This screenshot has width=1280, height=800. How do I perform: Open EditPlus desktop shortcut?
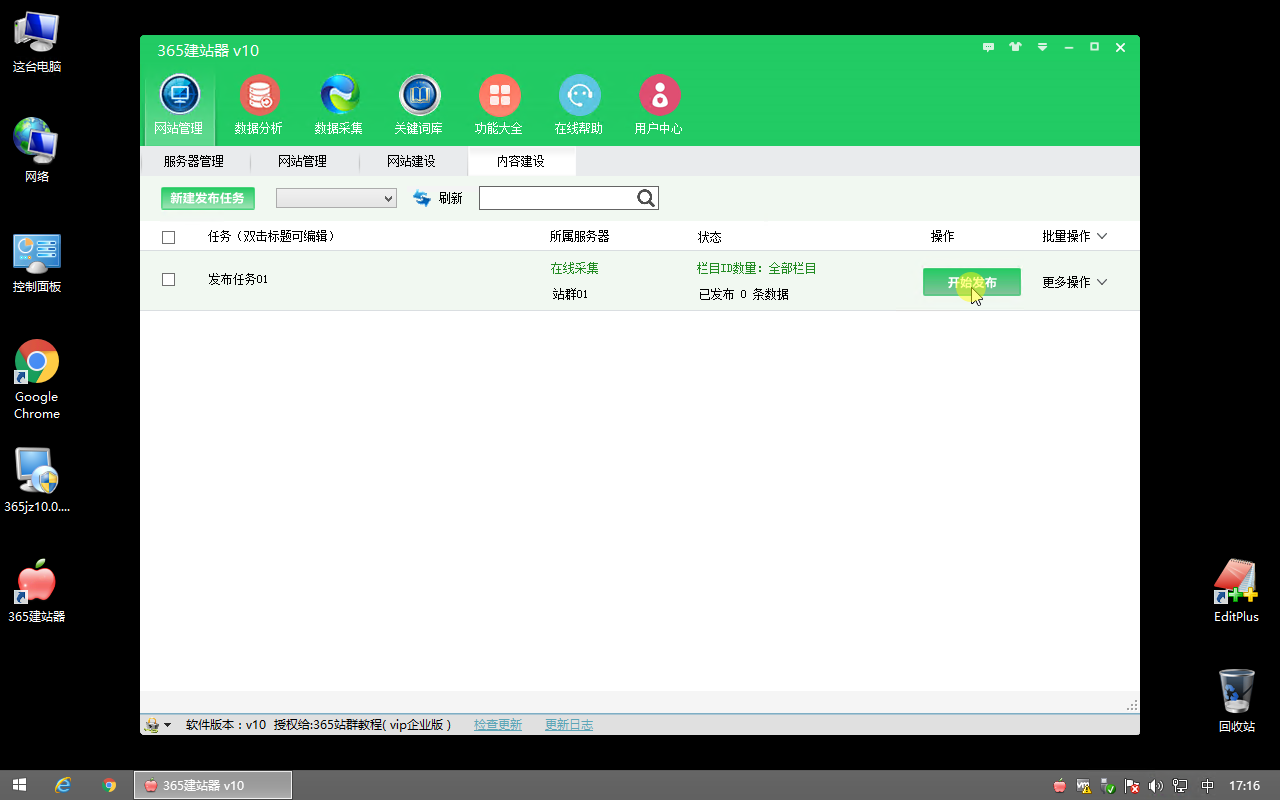pyautogui.click(x=1236, y=591)
